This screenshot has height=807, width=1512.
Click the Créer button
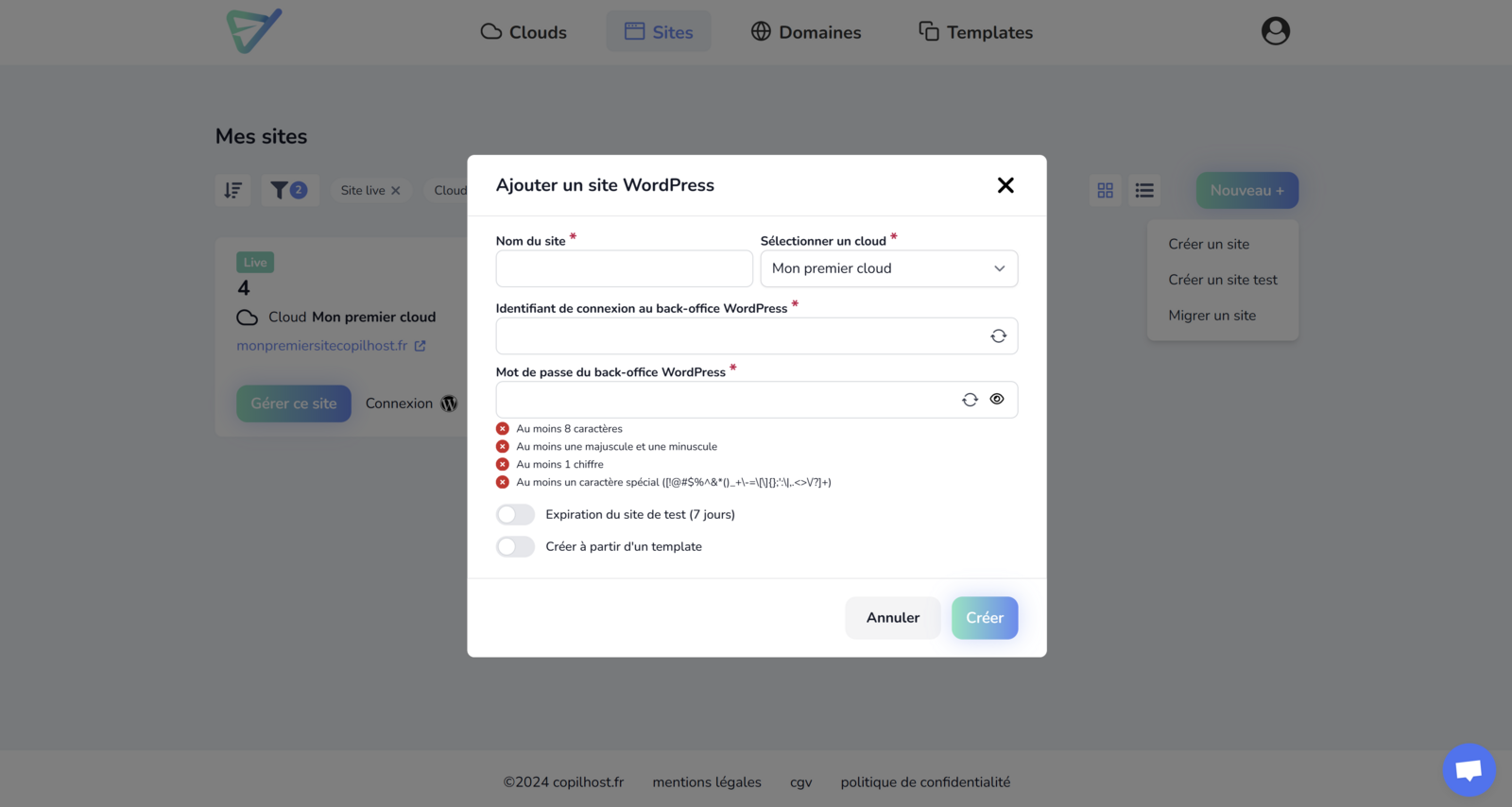[985, 618]
